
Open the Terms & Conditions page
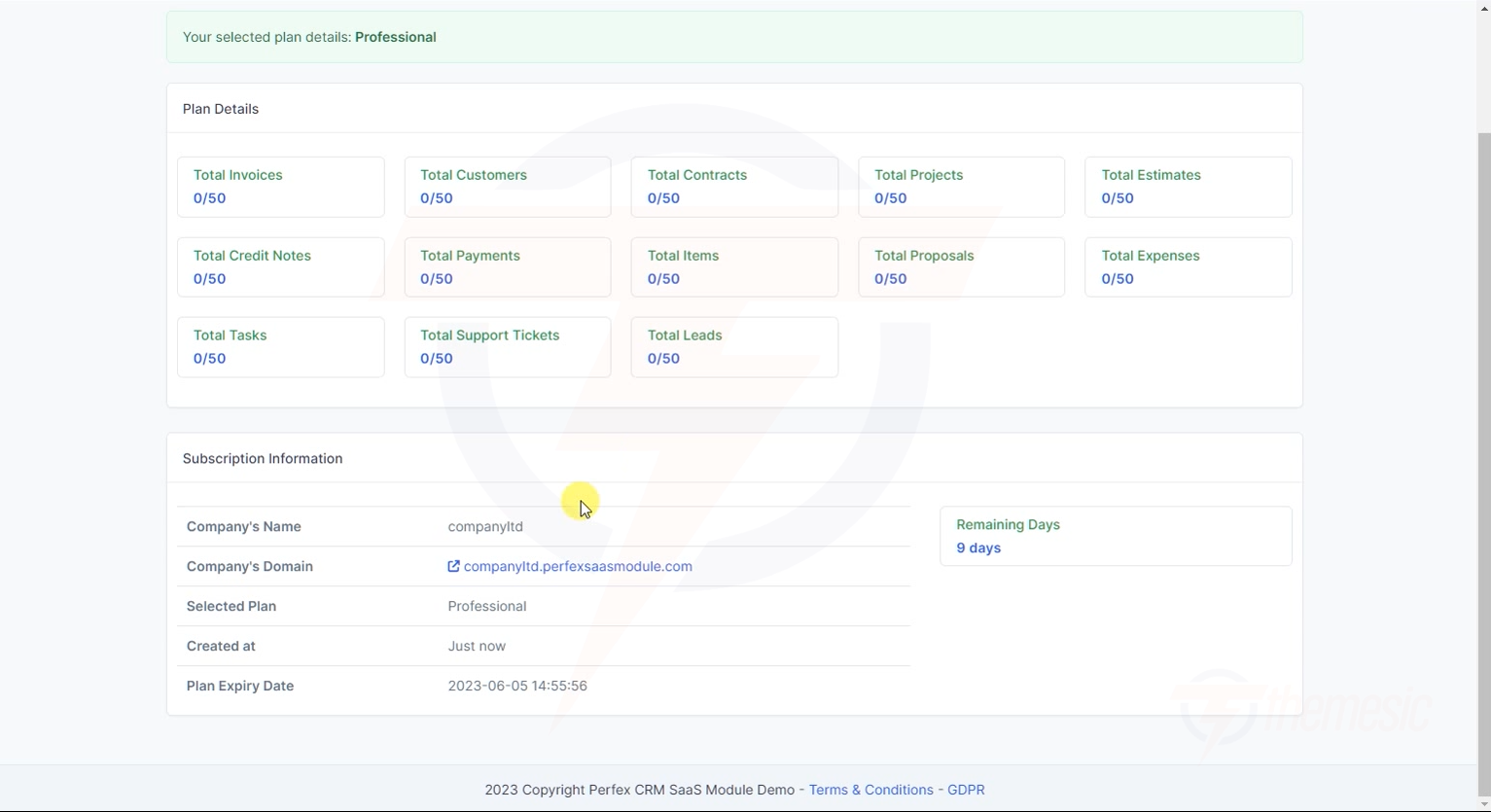point(870,790)
